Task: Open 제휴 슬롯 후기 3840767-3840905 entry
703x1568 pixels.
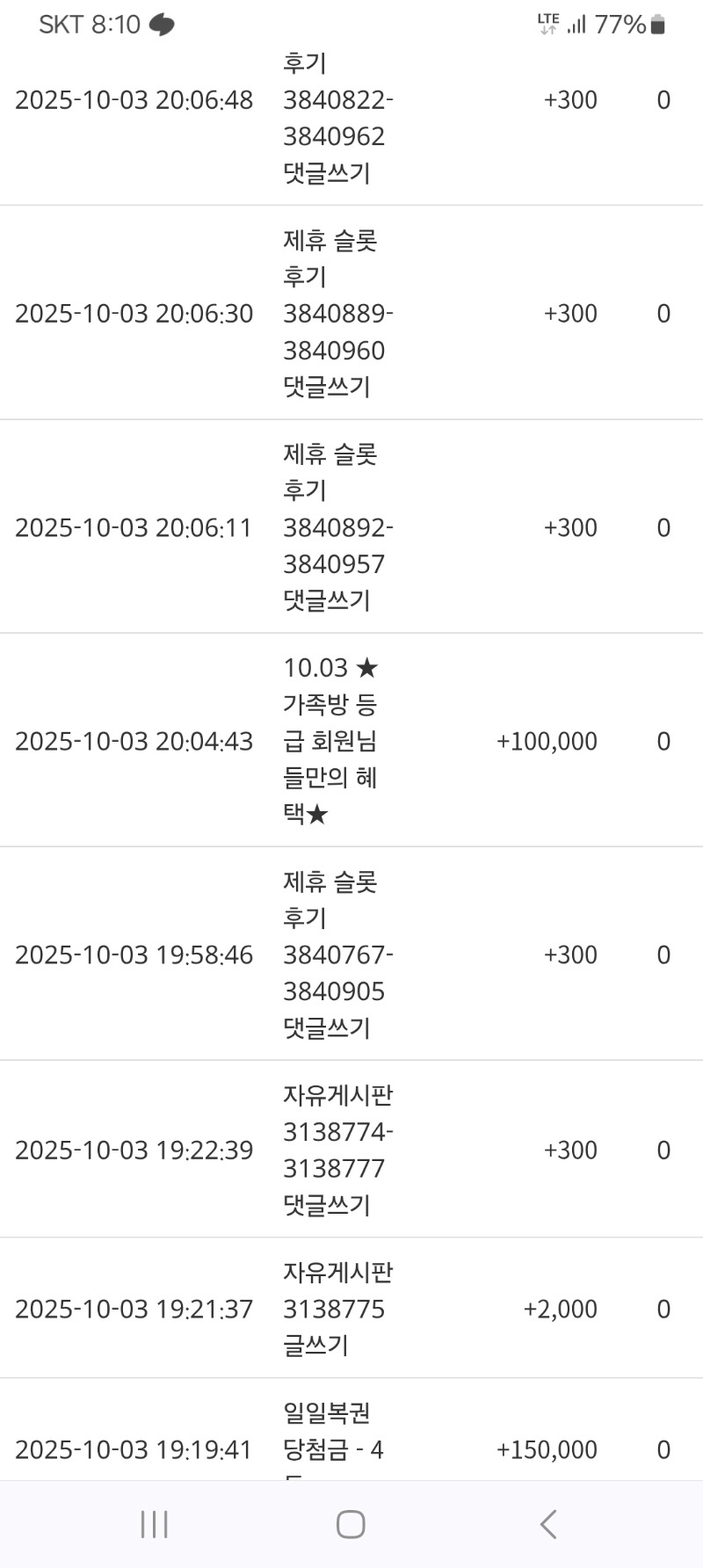Action: pos(337,955)
